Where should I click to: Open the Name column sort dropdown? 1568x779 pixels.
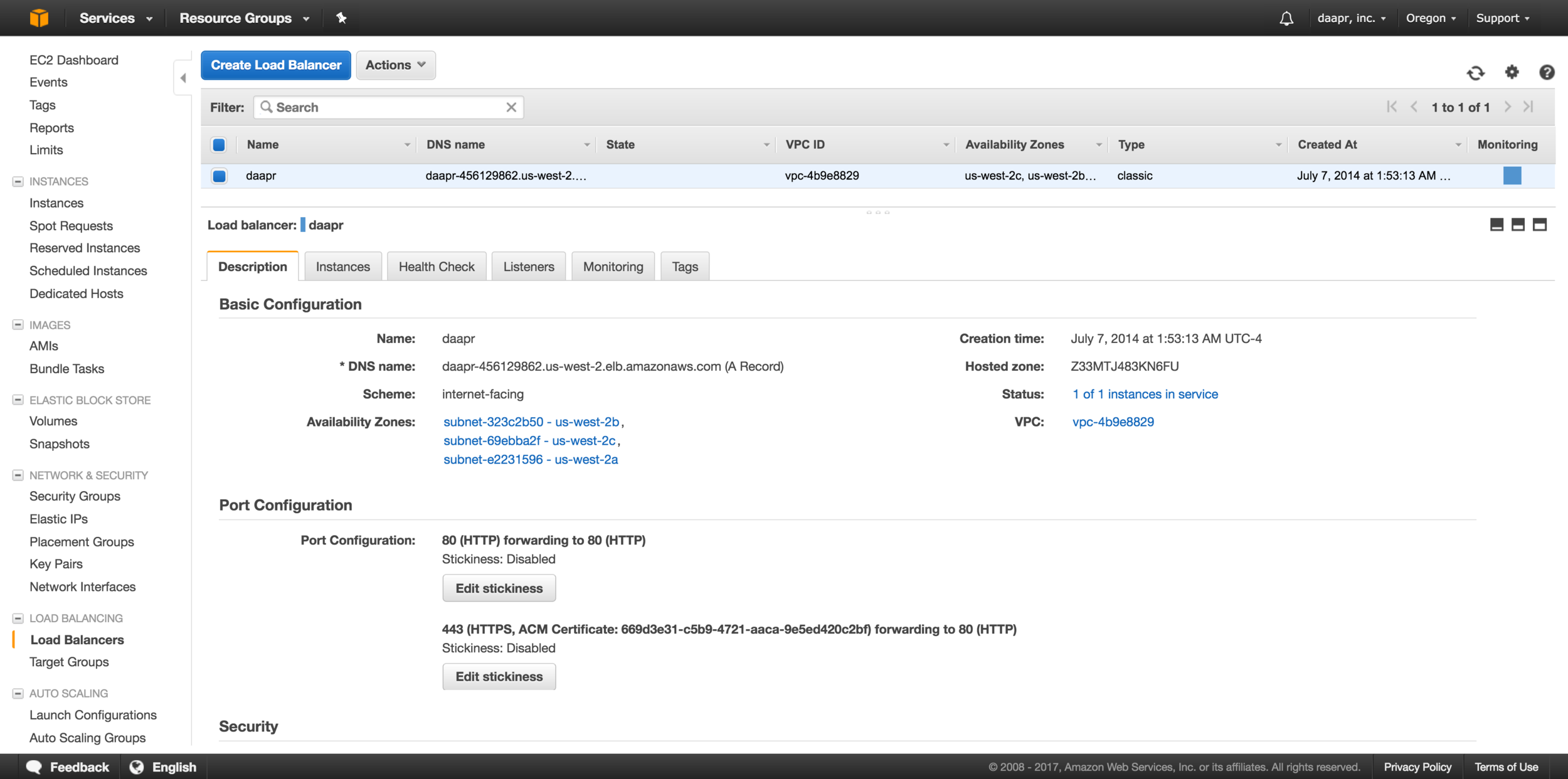[x=407, y=145]
